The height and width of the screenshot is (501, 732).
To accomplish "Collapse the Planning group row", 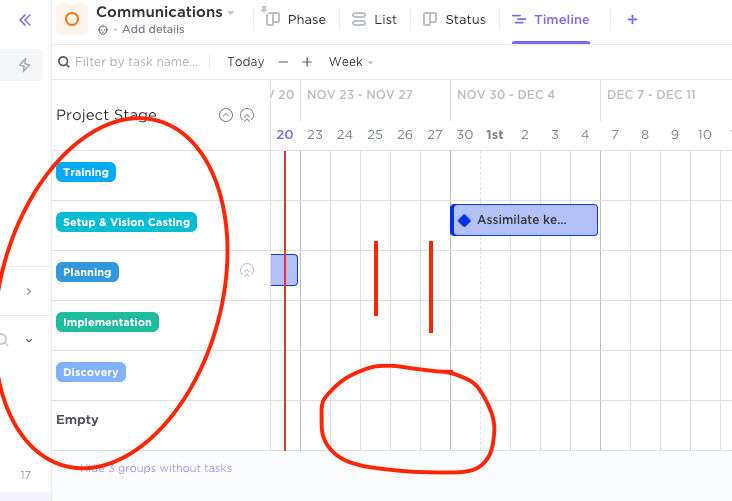I will (x=247, y=270).
